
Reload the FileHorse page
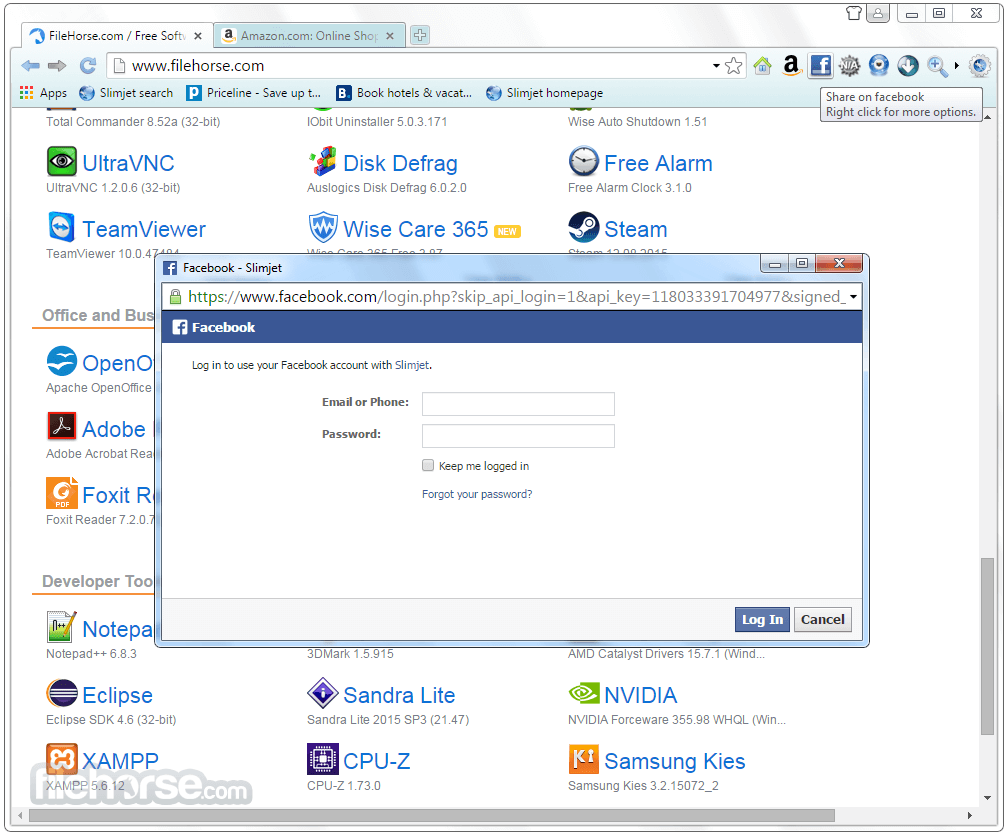tap(87, 66)
